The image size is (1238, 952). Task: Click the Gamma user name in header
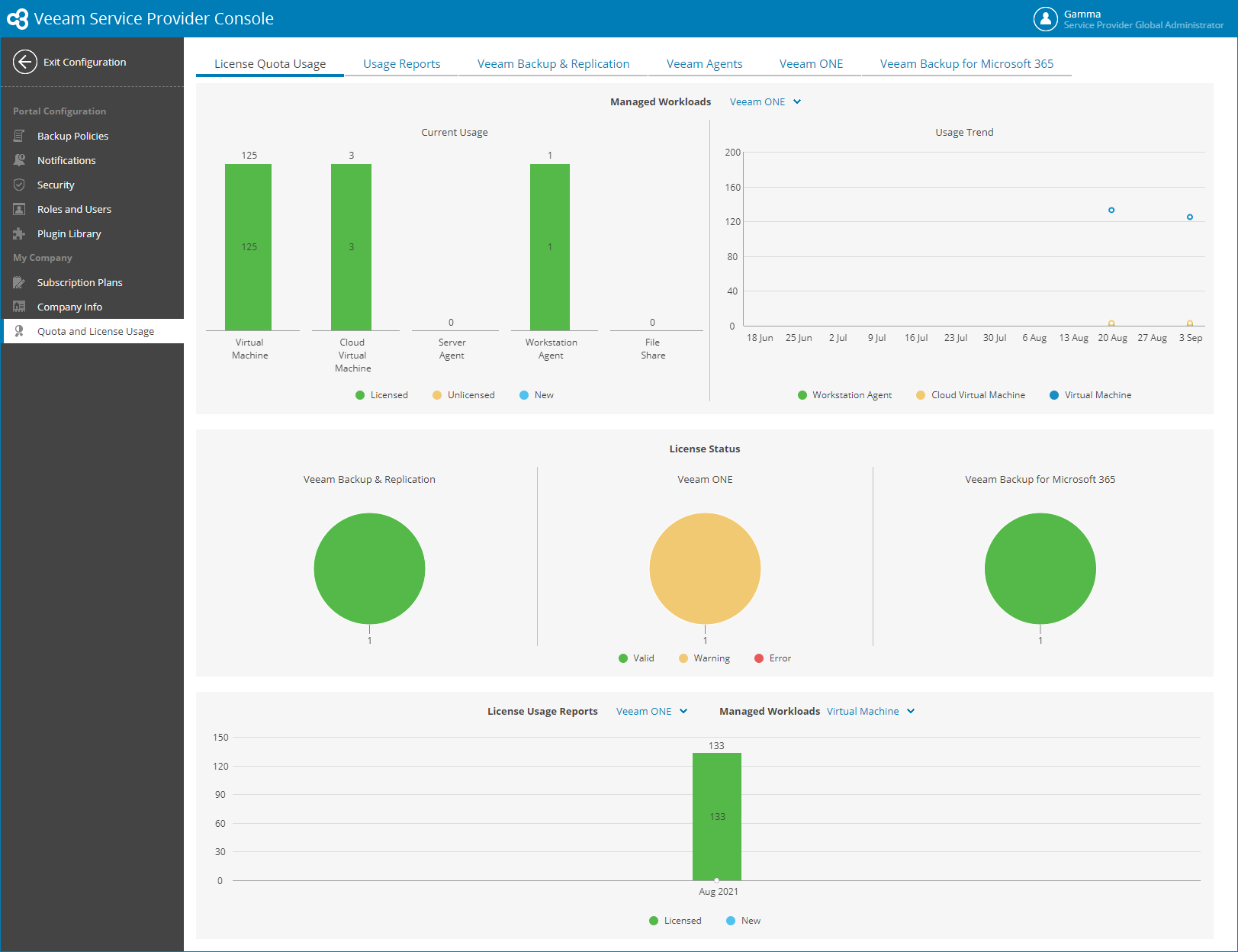pyautogui.click(x=1082, y=14)
